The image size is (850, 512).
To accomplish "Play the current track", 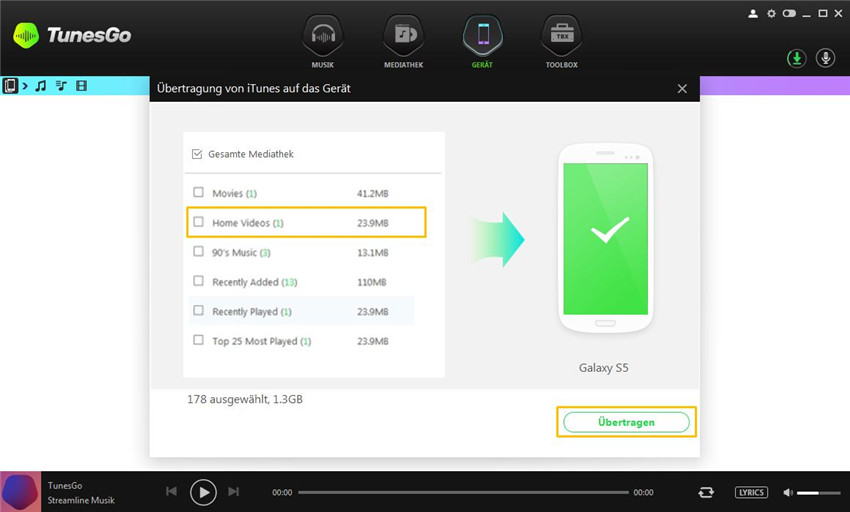I will point(203,492).
